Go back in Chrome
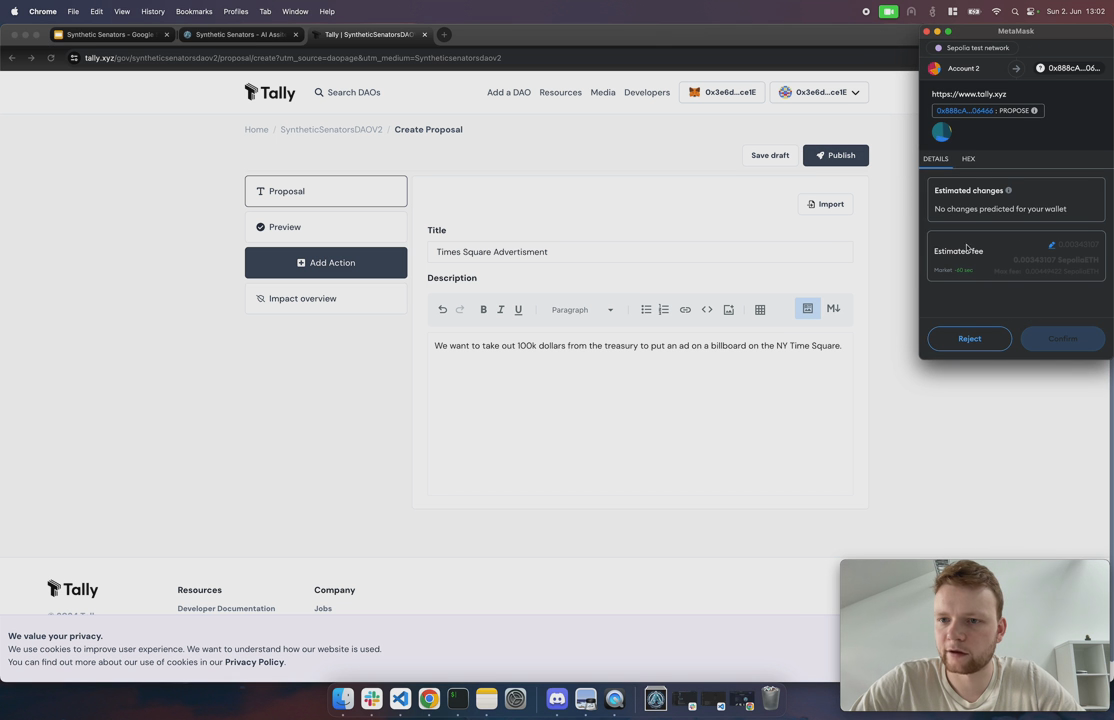The width and height of the screenshot is (1114, 720). pyautogui.click(x=12, y=58)
